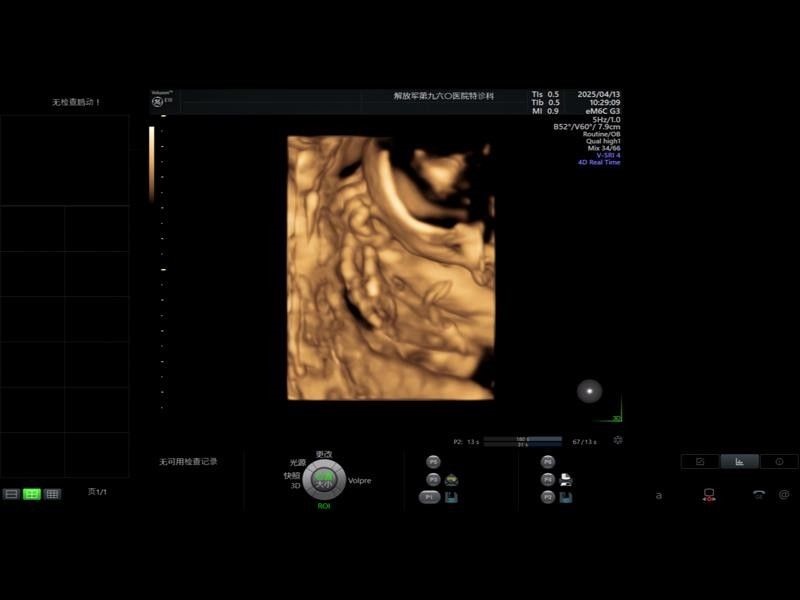Viewport: 800px width, 600px height.
Task: Click the P2 button
Action: [547, 497]
